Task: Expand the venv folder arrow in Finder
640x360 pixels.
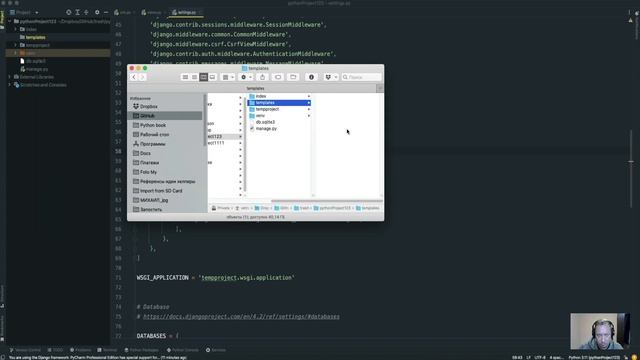Action: 309,116
